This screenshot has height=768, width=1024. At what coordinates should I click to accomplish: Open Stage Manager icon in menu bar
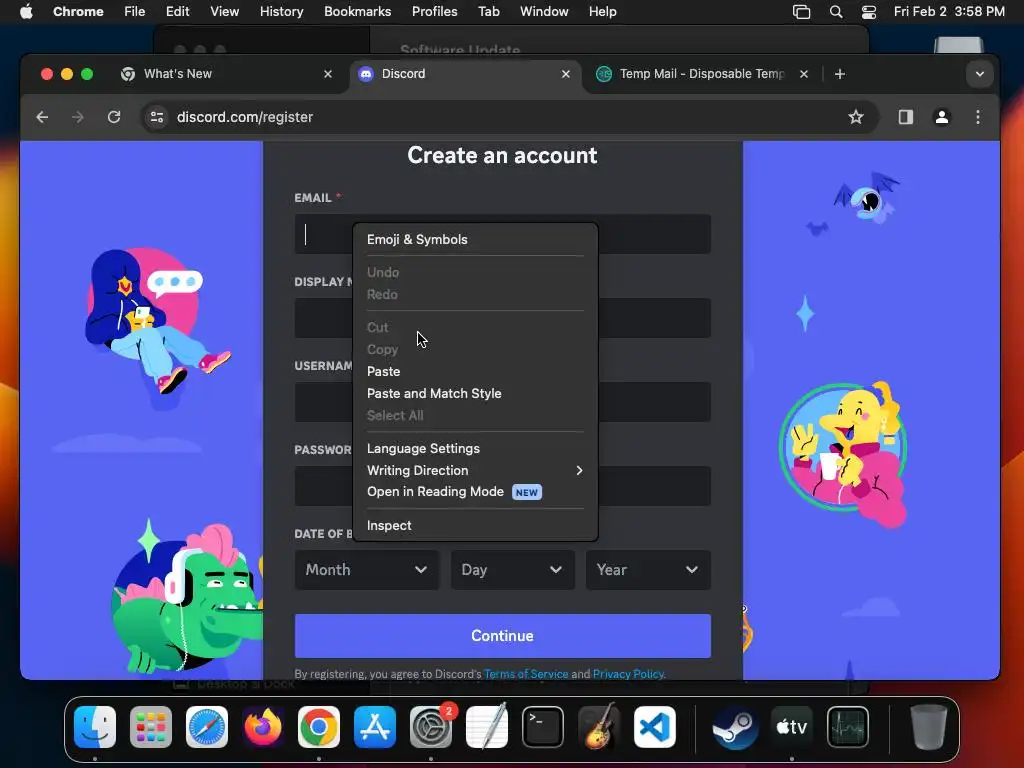click(801, 12)
